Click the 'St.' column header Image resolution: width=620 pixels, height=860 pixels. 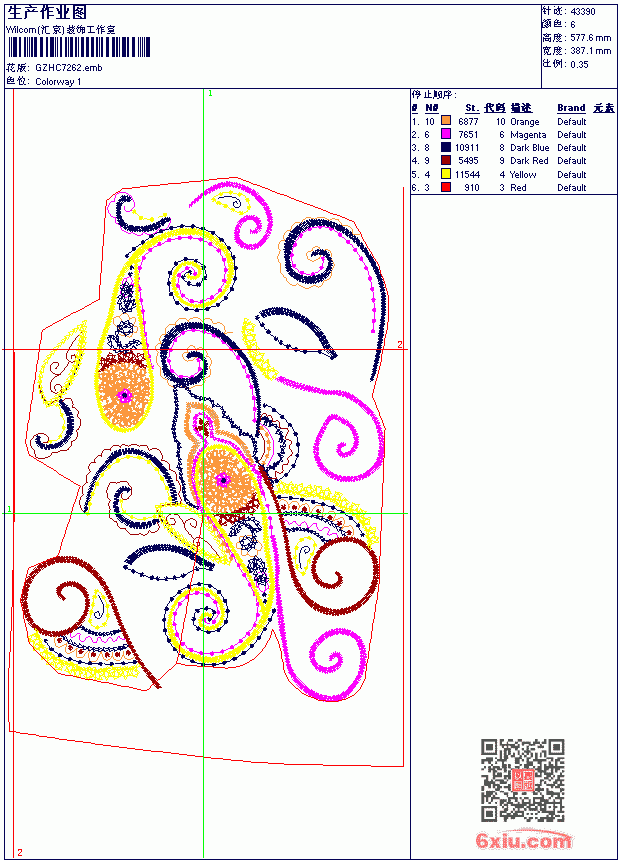pos(472,108)
